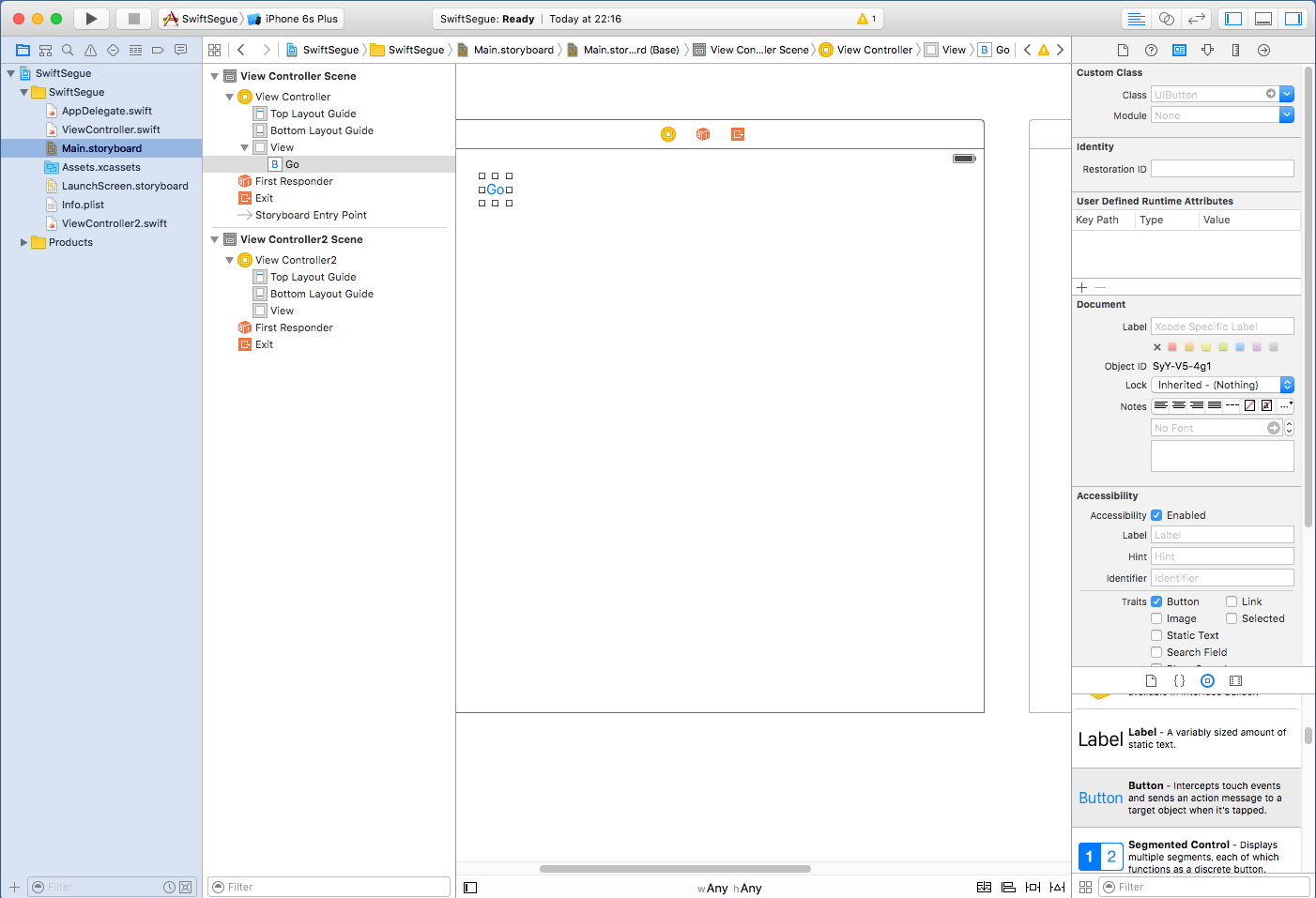This screenshot has width=1316, height=898.
Task: Show the breakpoint navigator
Action: click(x=158, y=50)
